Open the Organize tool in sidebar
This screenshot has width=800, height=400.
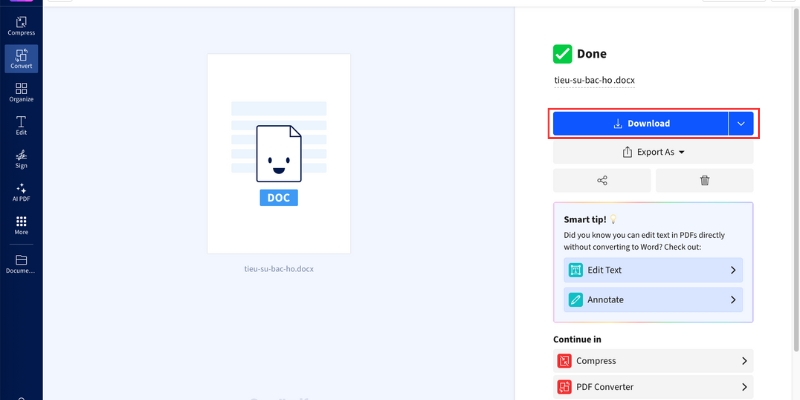coord(21,92)
